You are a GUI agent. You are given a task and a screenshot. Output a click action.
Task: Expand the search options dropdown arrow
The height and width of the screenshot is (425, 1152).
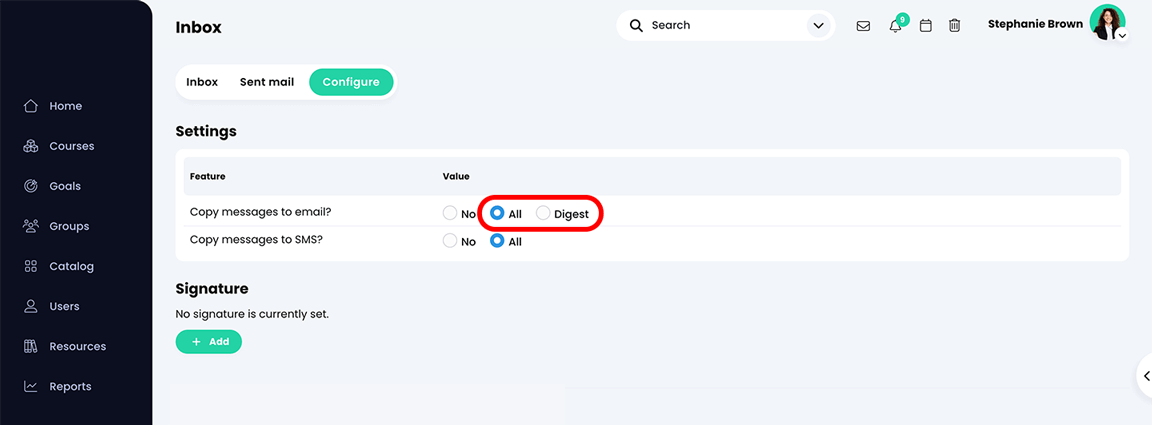coord(818,26)
